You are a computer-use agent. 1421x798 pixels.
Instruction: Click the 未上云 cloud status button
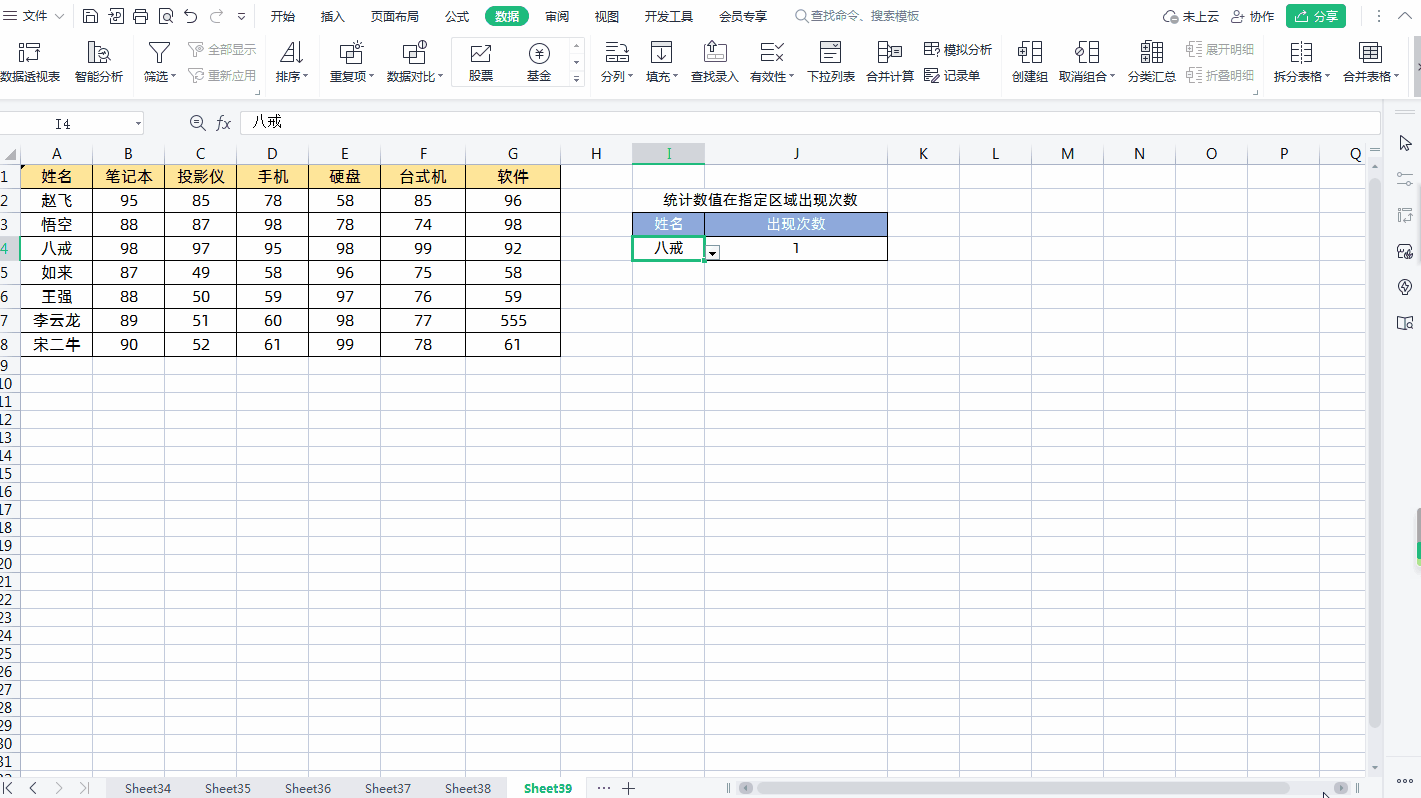tap(1191, 16)
